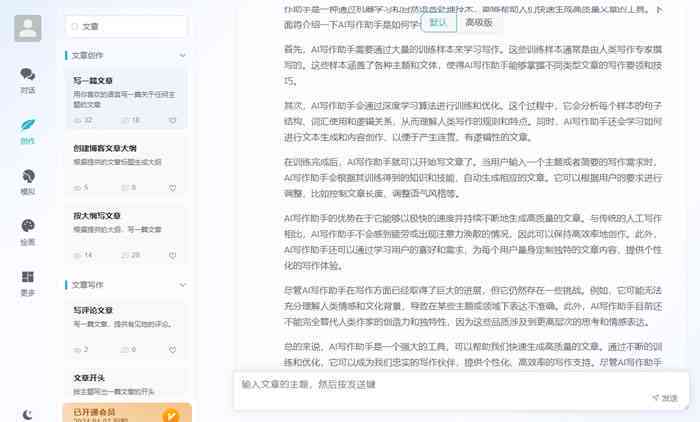Open the 更多 grid menu
The image size is (700, 422).
[x=28, y=283]
